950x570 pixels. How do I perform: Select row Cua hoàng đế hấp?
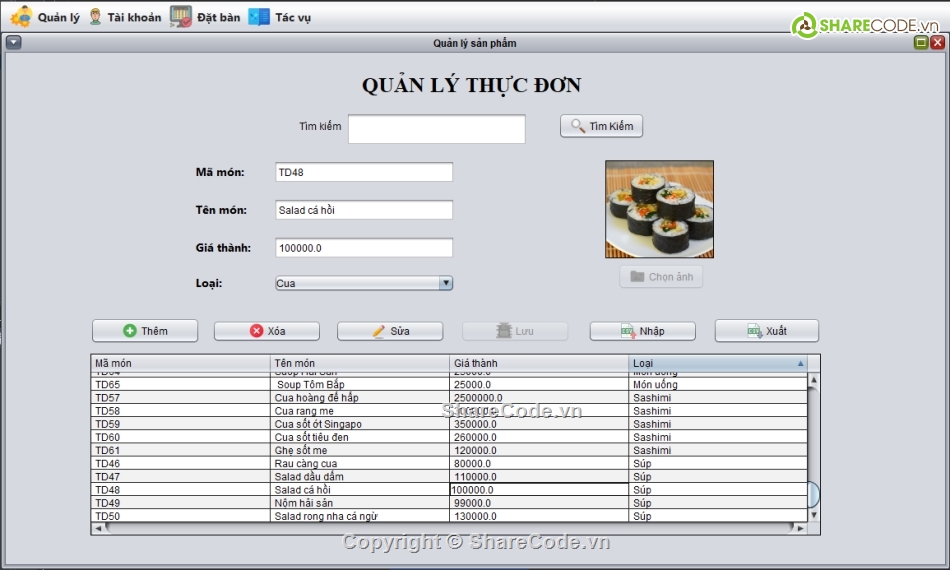click(x=449, y=397)
